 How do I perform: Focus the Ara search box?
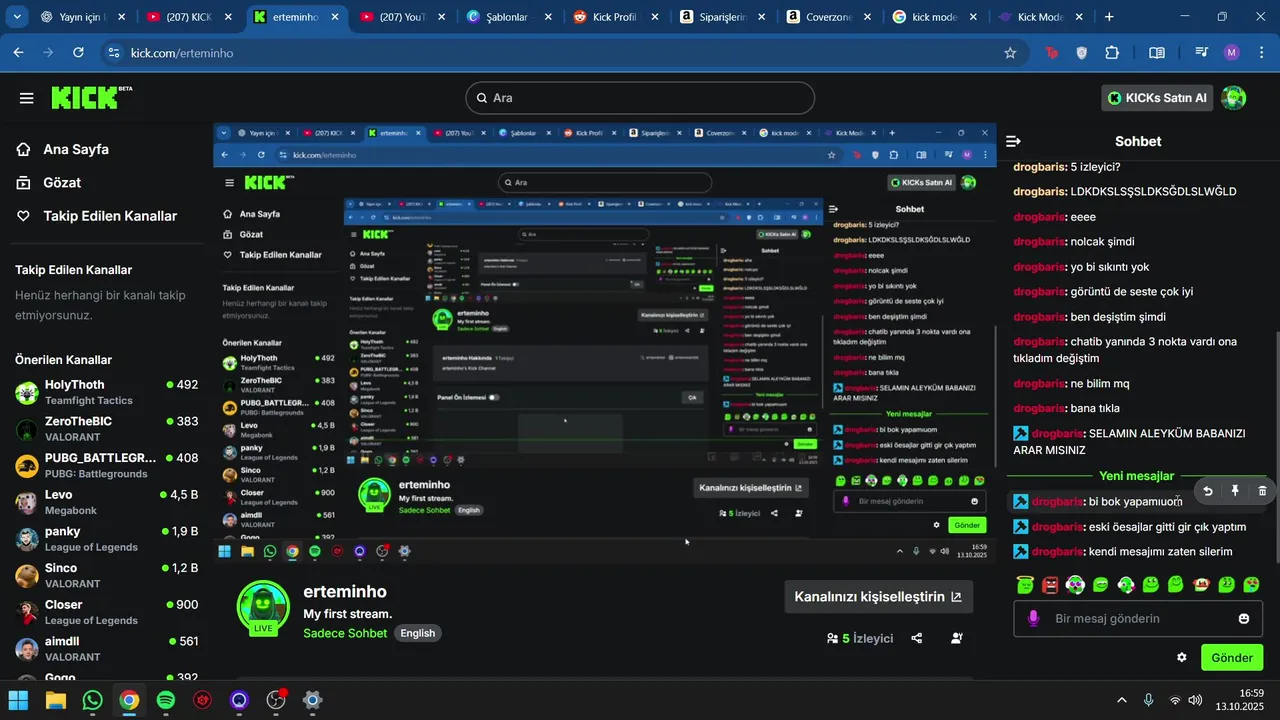[x=640, y=98]
